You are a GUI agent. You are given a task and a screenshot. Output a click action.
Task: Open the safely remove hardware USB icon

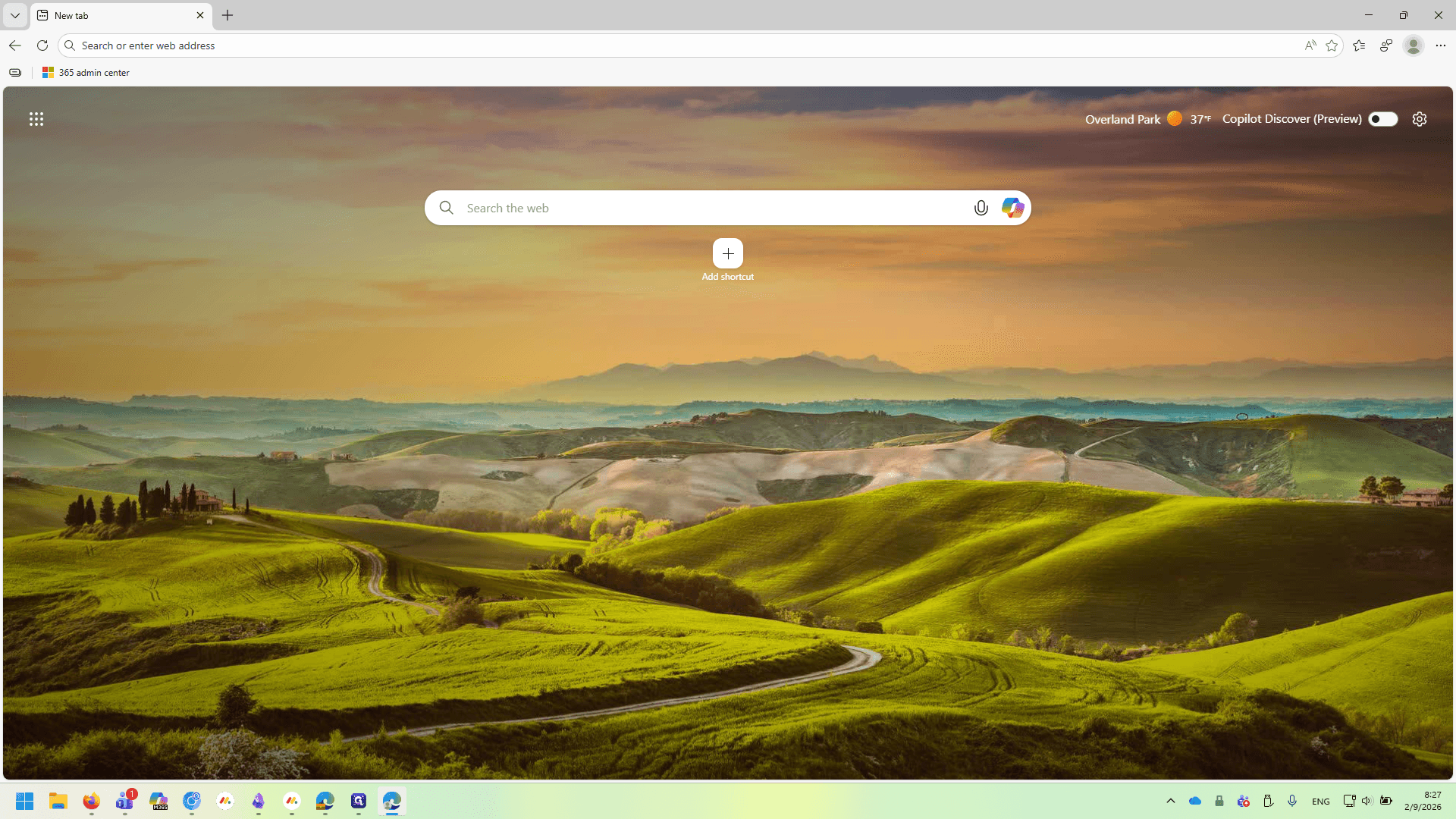1268,801
